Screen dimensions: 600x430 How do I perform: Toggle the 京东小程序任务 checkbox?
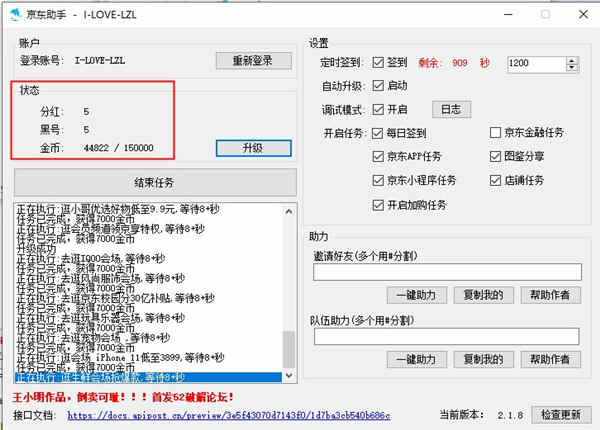378,180
